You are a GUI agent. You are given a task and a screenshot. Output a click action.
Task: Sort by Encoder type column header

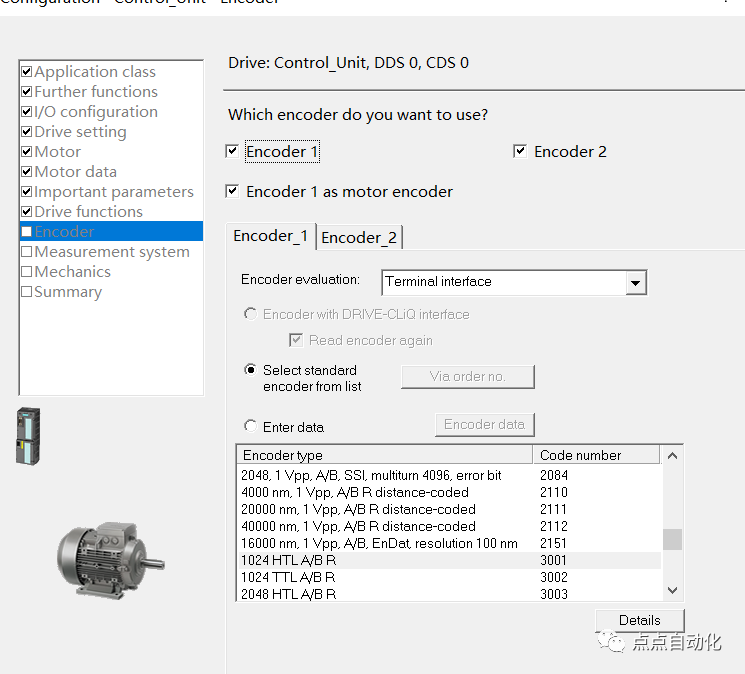click(384, 455)
